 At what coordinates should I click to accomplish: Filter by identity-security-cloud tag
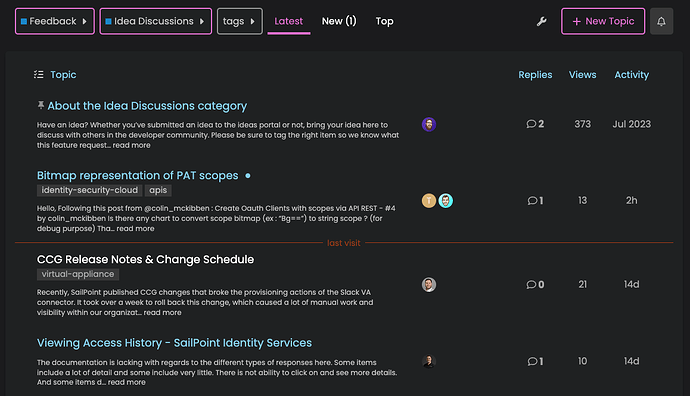(x=90, y=190)
